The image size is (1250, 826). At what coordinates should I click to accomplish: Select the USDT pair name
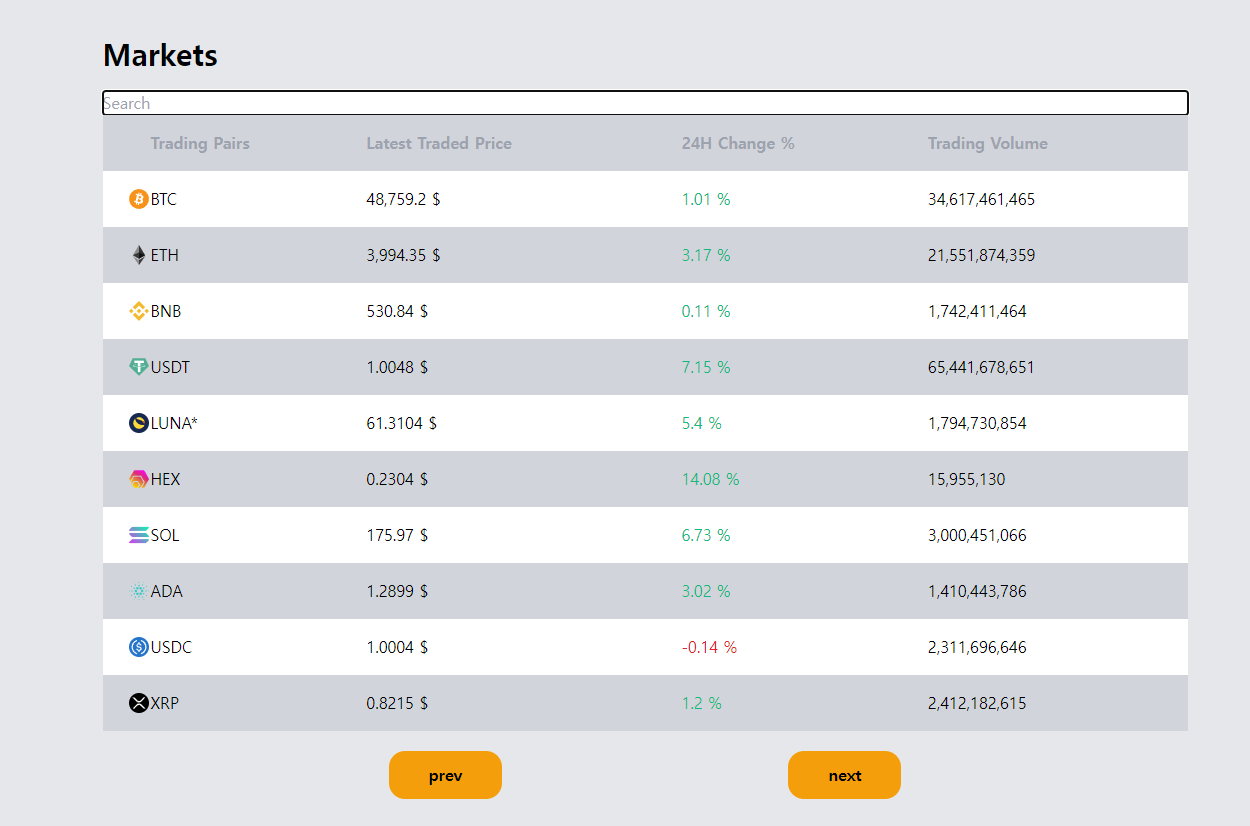click(x=170, y=367)
